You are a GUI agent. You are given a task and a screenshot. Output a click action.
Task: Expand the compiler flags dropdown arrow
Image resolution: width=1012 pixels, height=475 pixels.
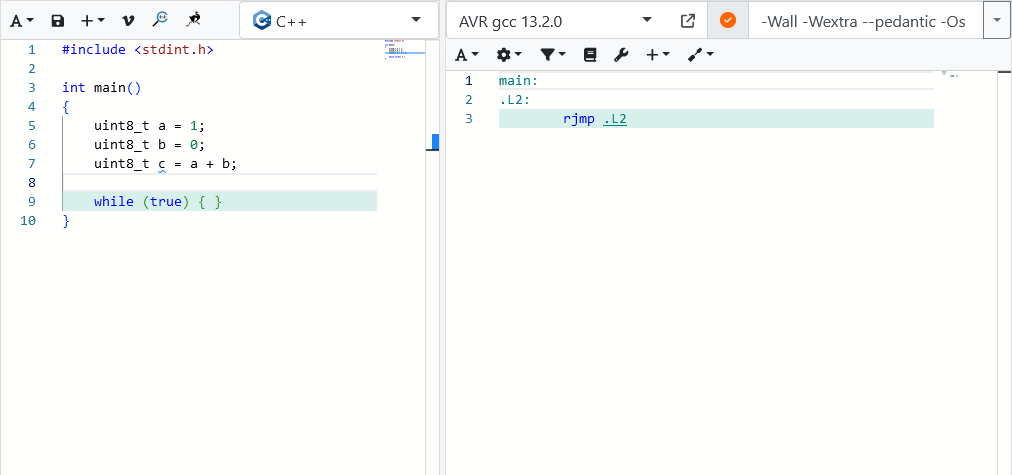click(997, 20)
